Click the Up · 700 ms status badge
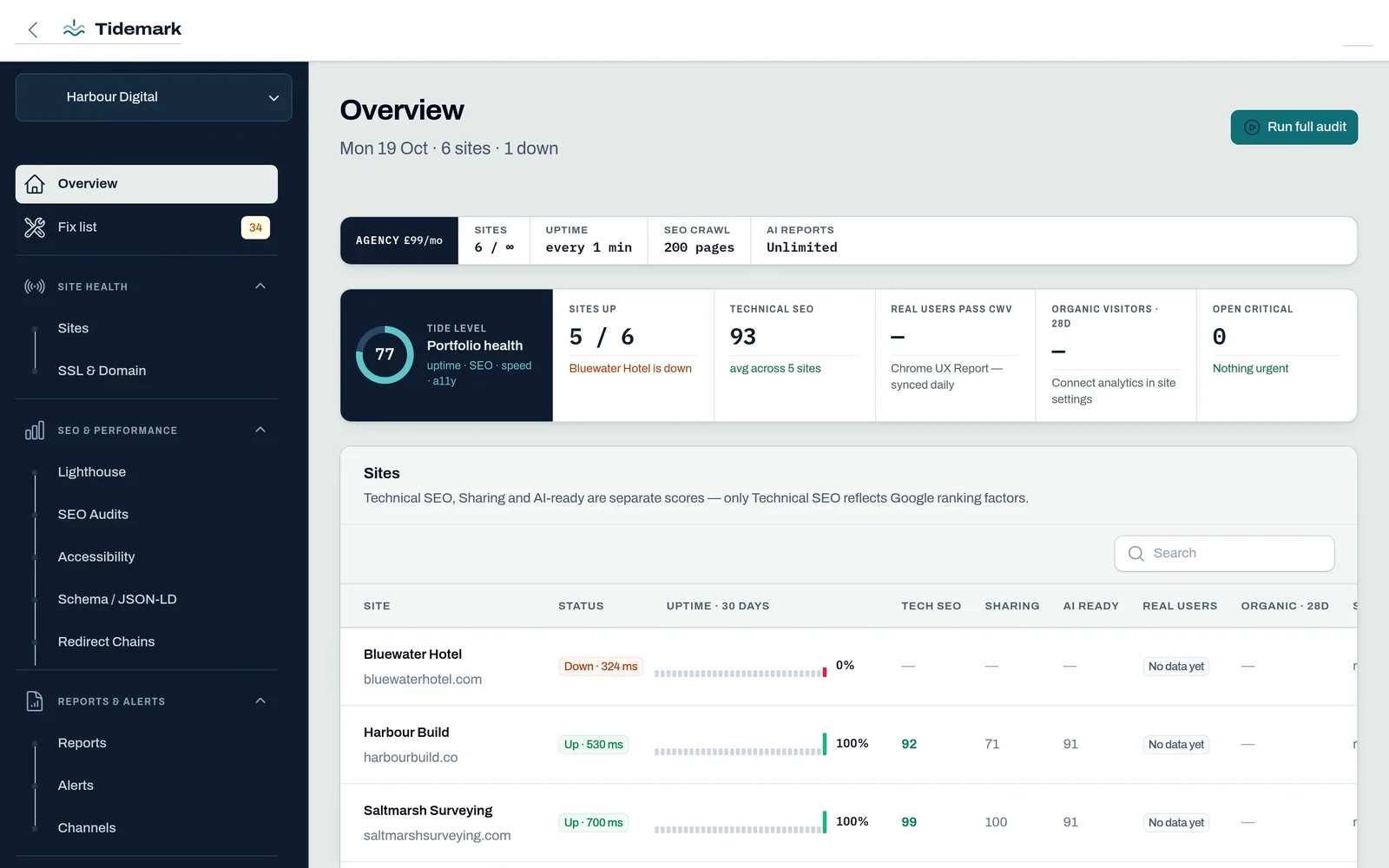1389x868 pixels. (x=594, y=823)
